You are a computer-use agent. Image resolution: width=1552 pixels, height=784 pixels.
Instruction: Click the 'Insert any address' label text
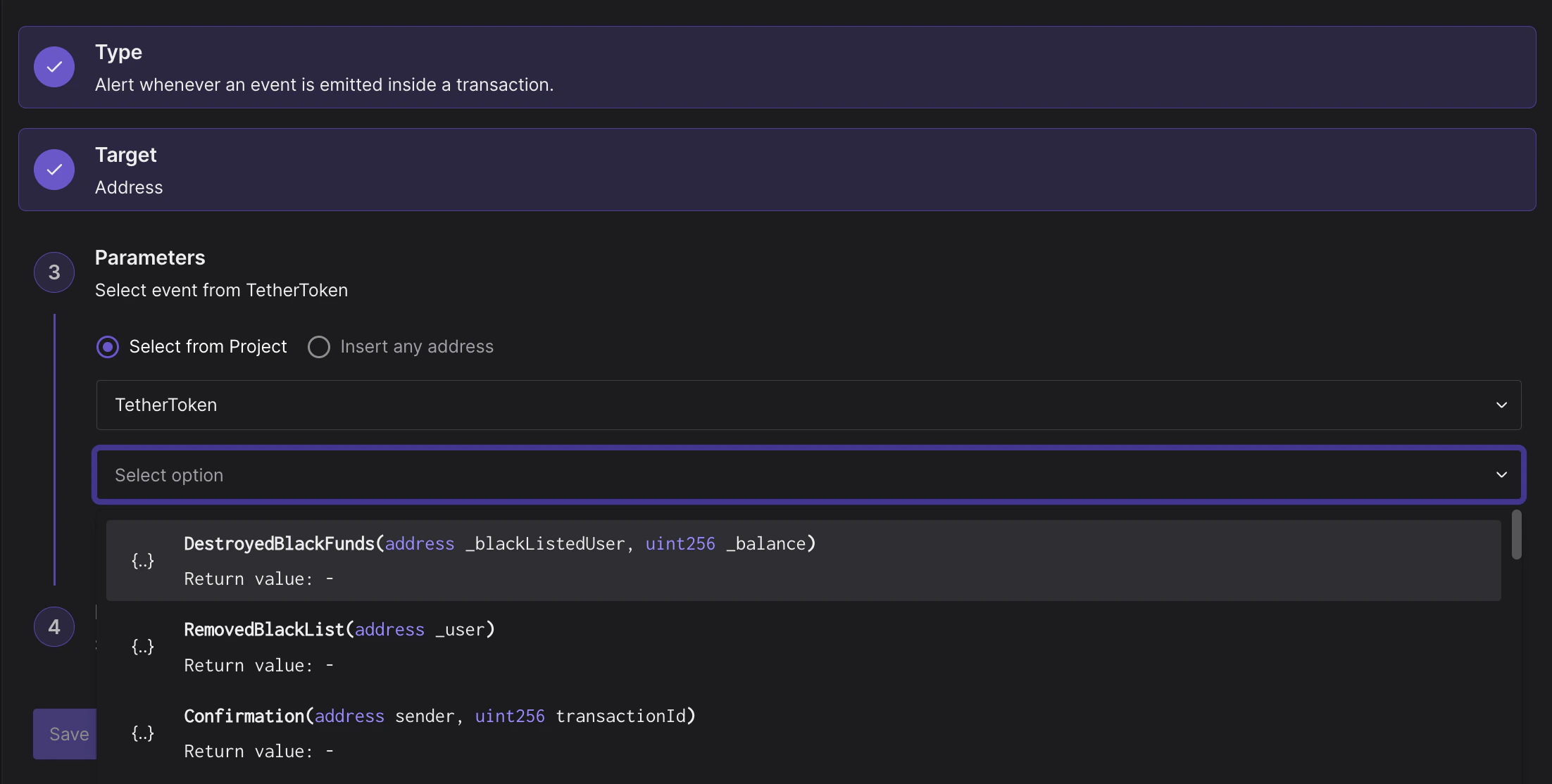point(417,347)
